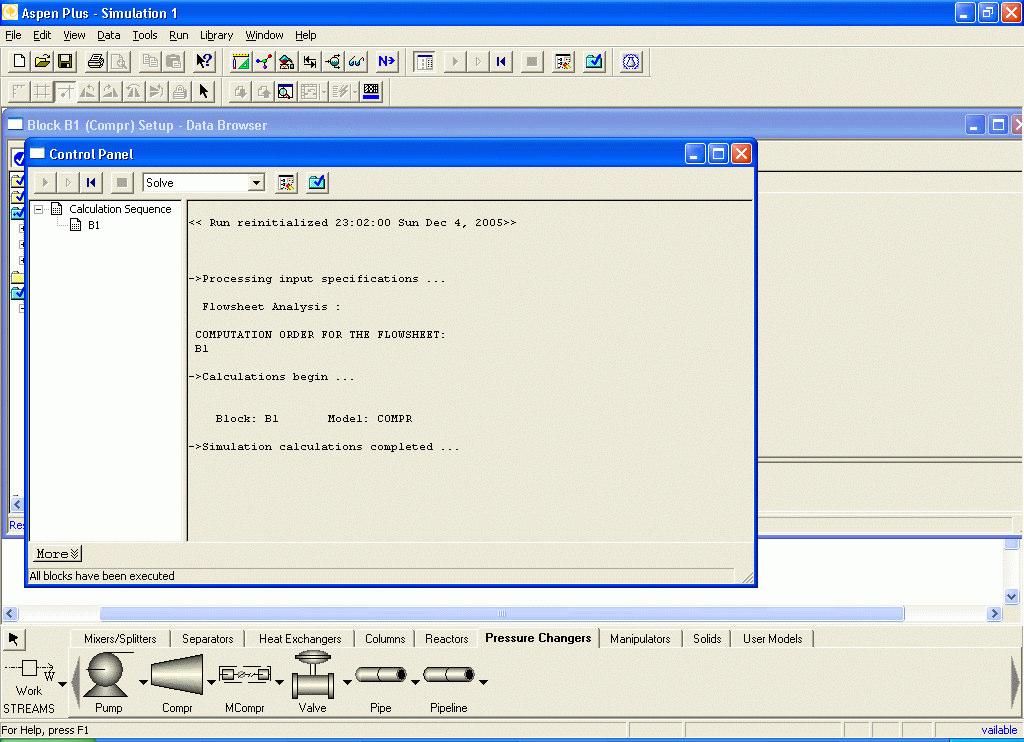Select B1 in the Calculation Sequence tree
The image size is (1024, 742).
(x=94, y=225)
